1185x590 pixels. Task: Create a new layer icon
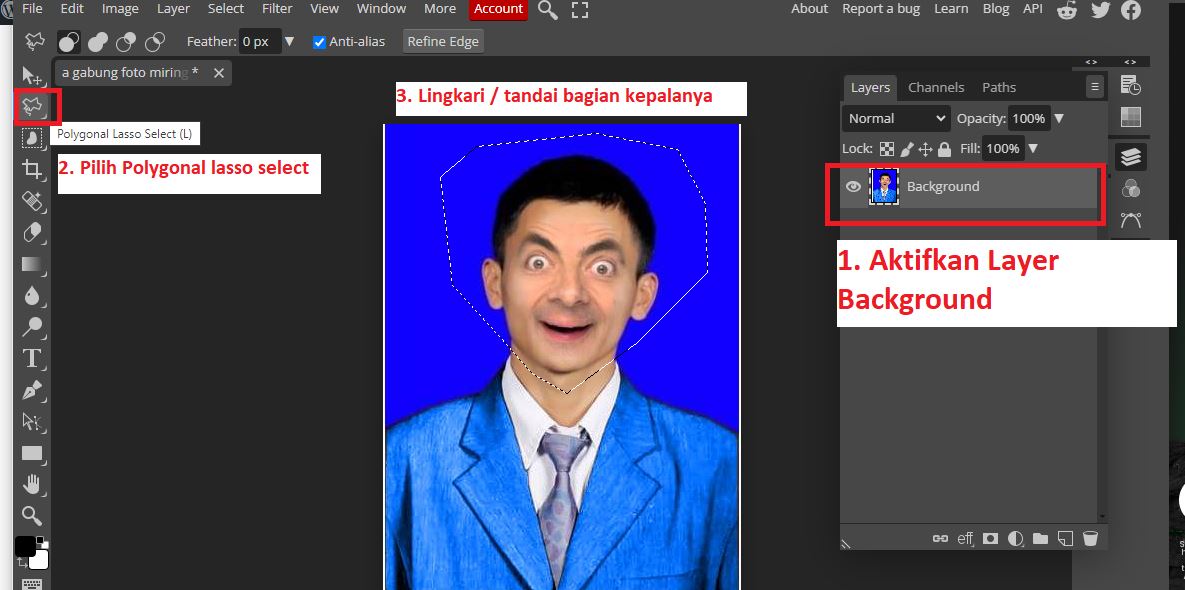1066,539
